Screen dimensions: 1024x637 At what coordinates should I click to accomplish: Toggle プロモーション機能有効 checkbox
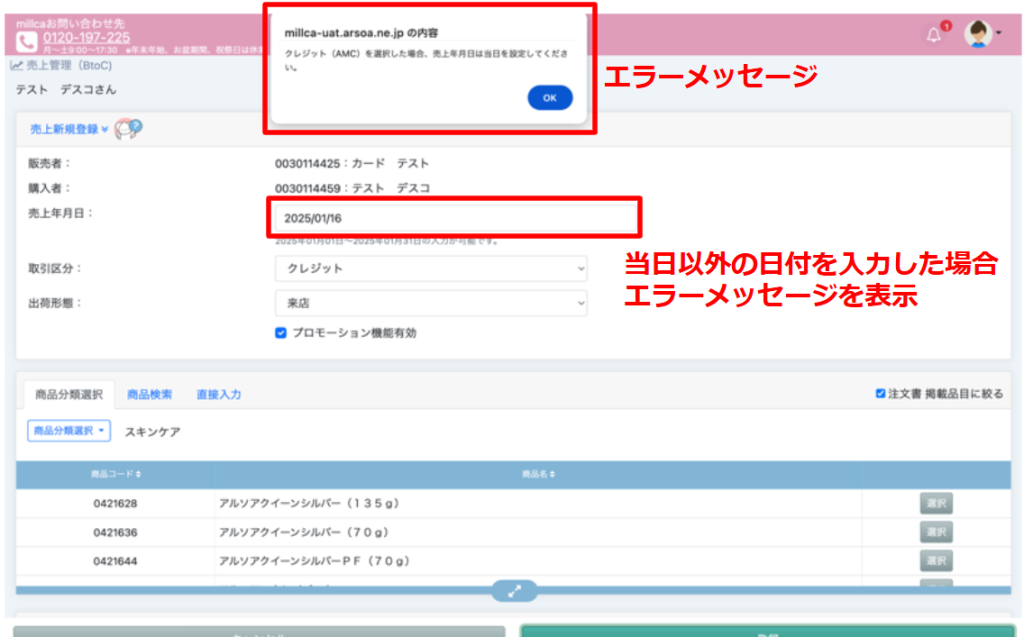click(281, 333)
